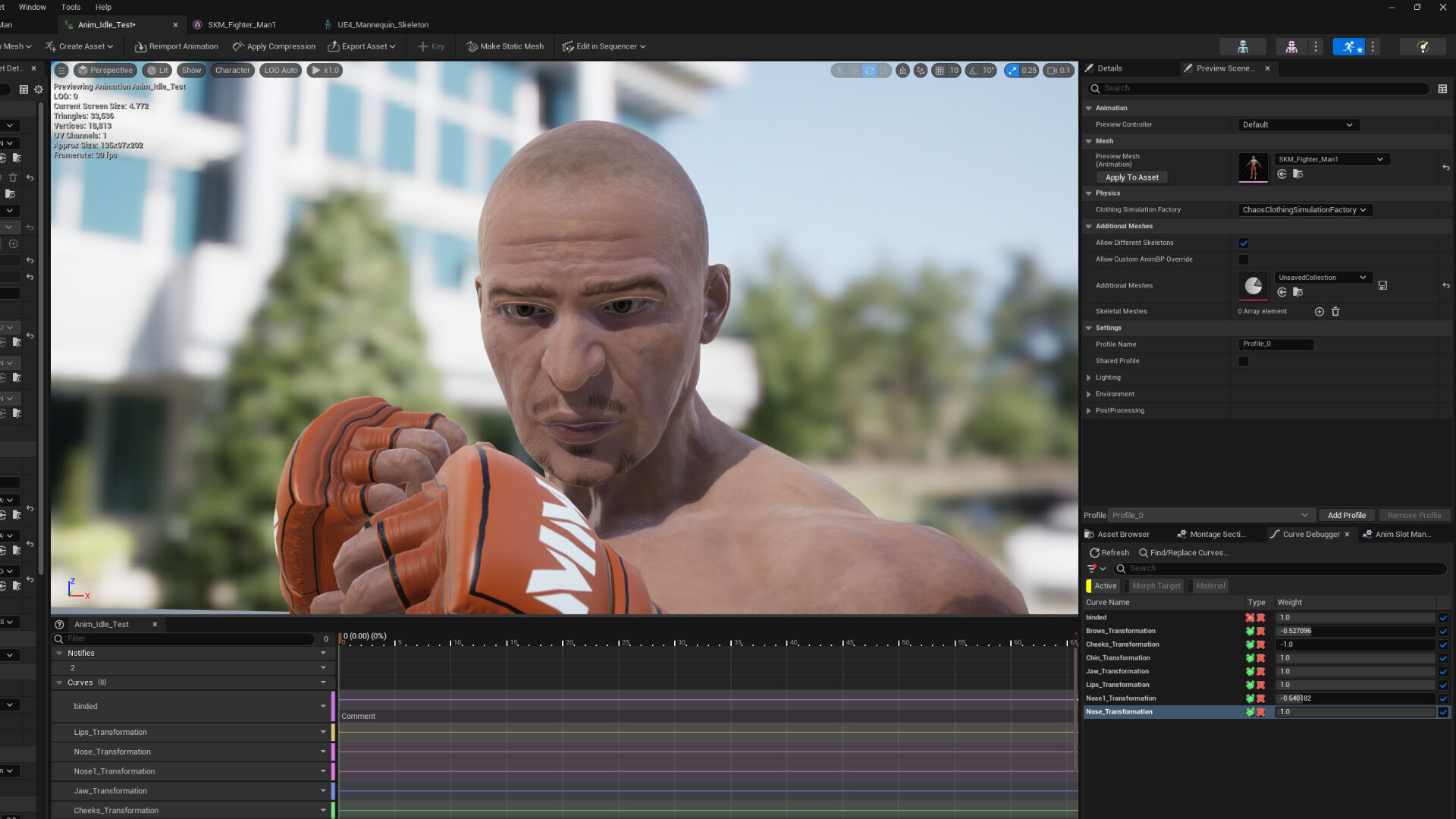
Task: Enable the Shared Profile checkbox
Action: point(1244,362)
